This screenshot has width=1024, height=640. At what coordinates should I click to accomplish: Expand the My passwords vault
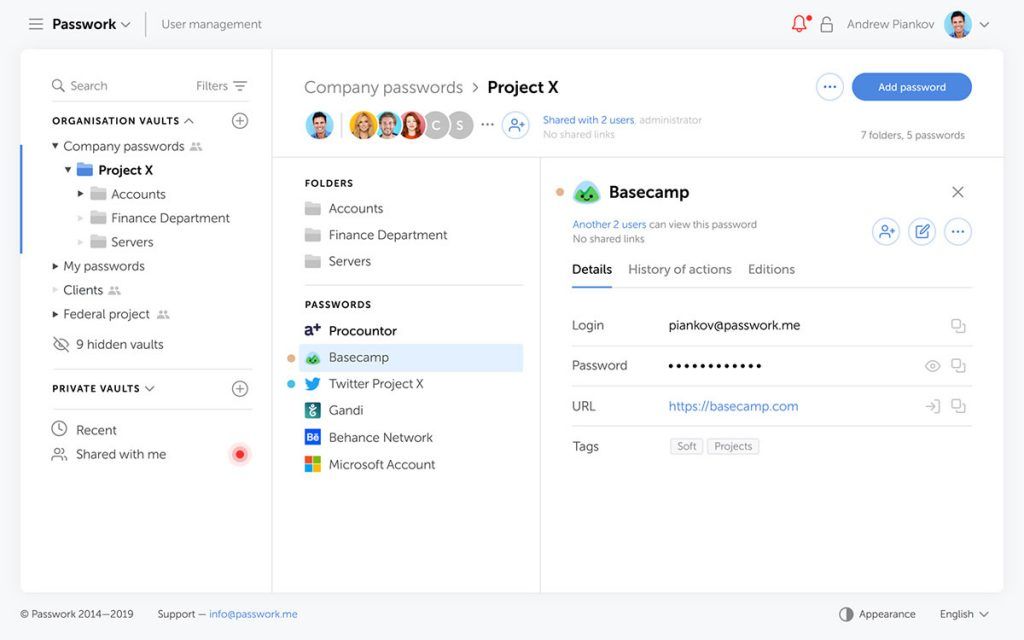(56, 266)
